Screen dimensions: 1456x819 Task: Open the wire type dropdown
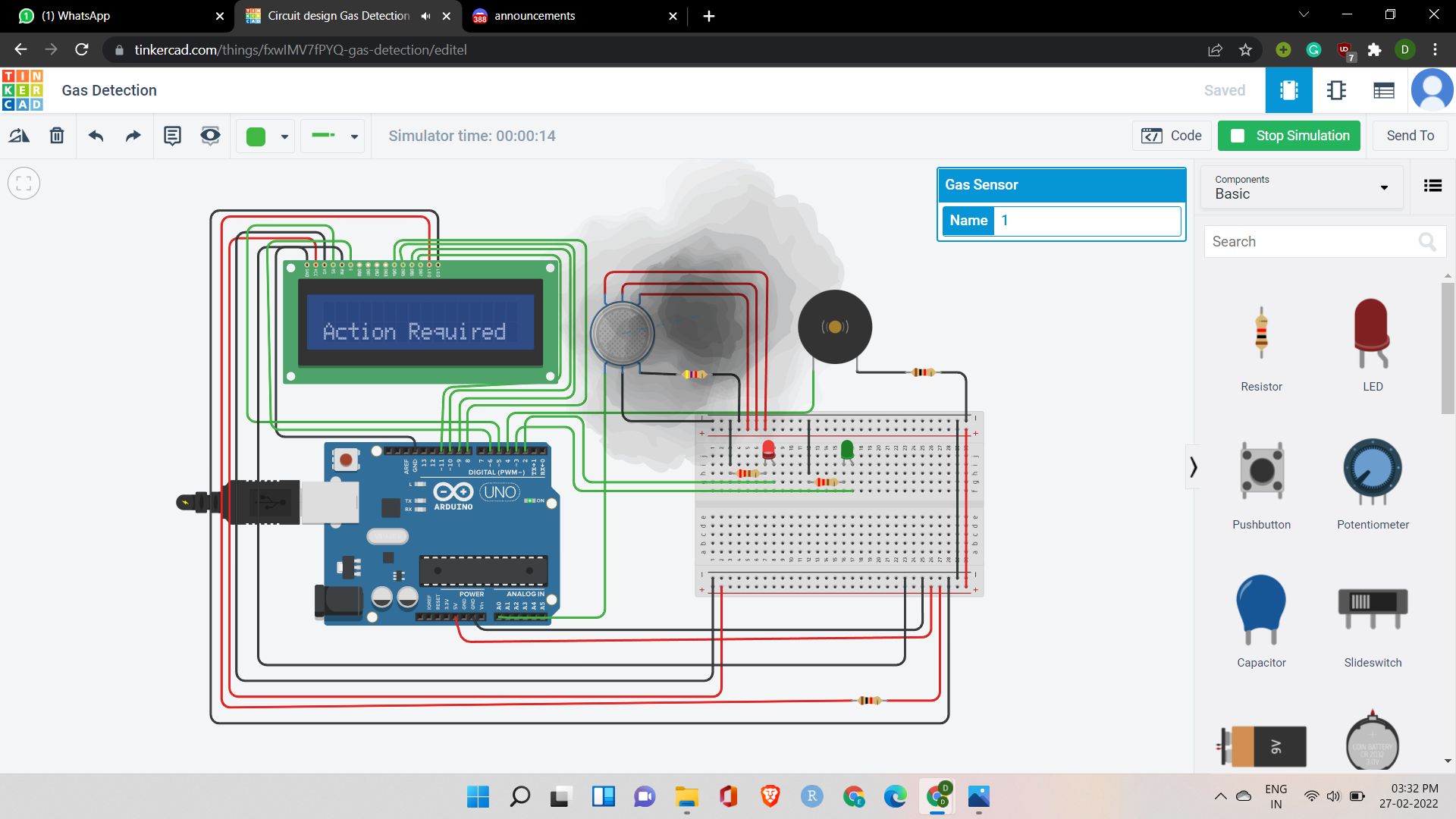click(x=353, y=136)
